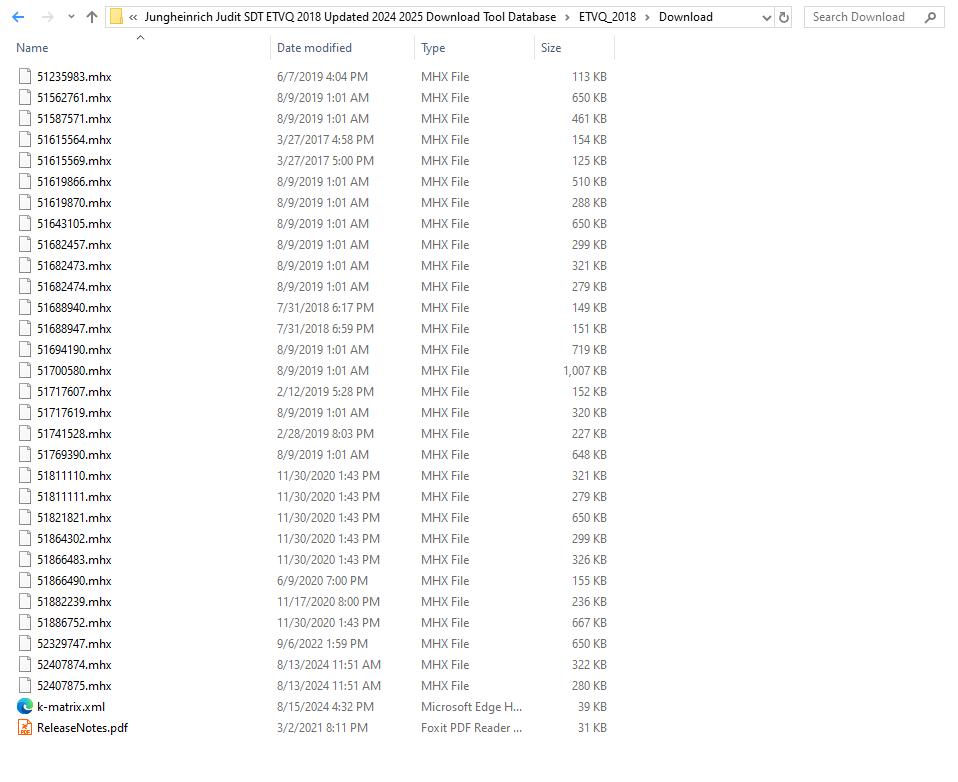Select the file icon of 52407875.mhx
The image size is (958, 782).
pyautogui.click(x=23, y=686)
